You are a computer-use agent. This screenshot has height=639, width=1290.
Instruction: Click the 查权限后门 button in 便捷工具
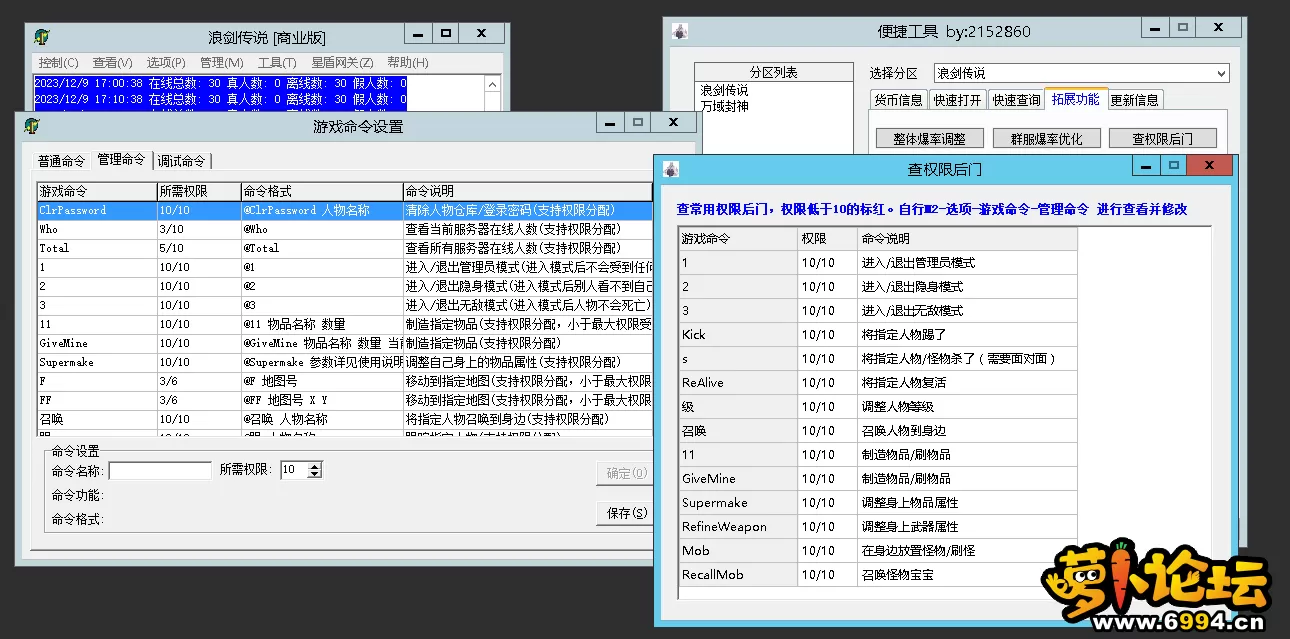click(x=1161, y=139)
